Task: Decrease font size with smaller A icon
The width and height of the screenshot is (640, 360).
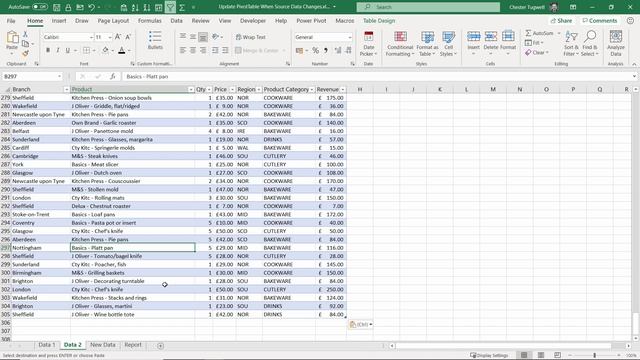Action: click(x=128, y=37)
